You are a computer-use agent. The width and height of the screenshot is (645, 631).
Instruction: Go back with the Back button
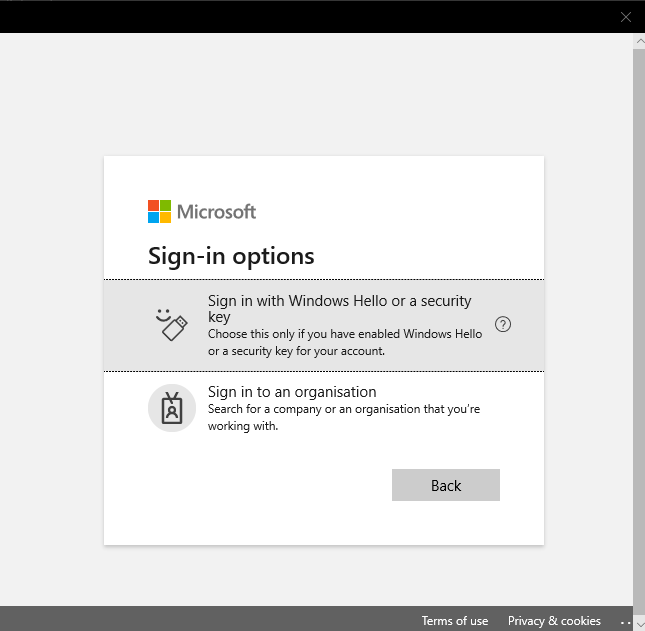point(445,485)
